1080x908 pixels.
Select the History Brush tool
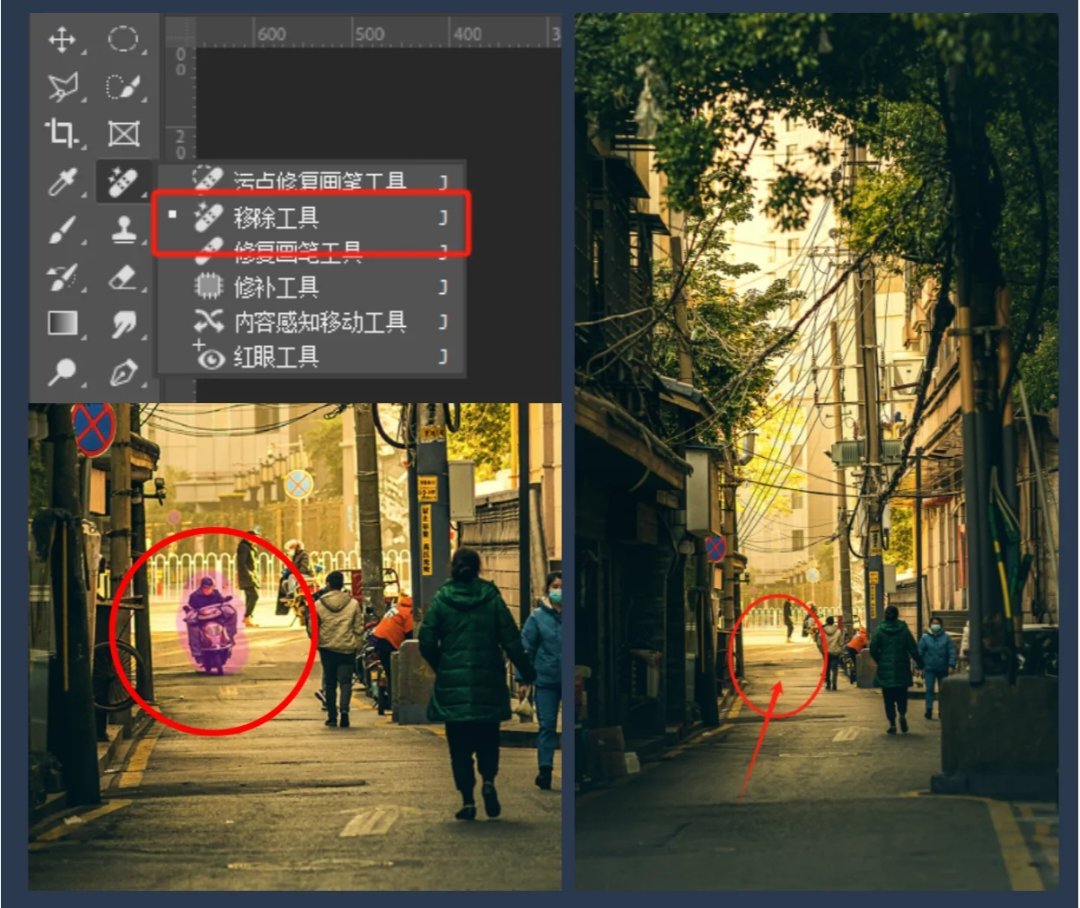coord(62,277)
